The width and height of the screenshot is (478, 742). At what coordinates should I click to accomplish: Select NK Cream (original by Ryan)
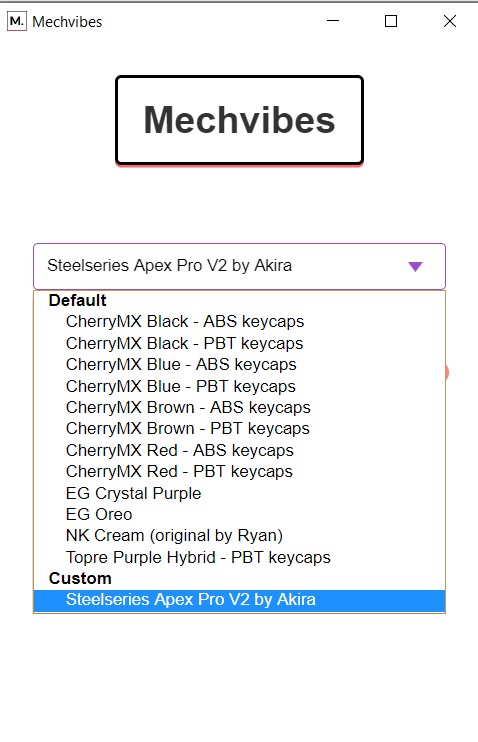point(239,536)
